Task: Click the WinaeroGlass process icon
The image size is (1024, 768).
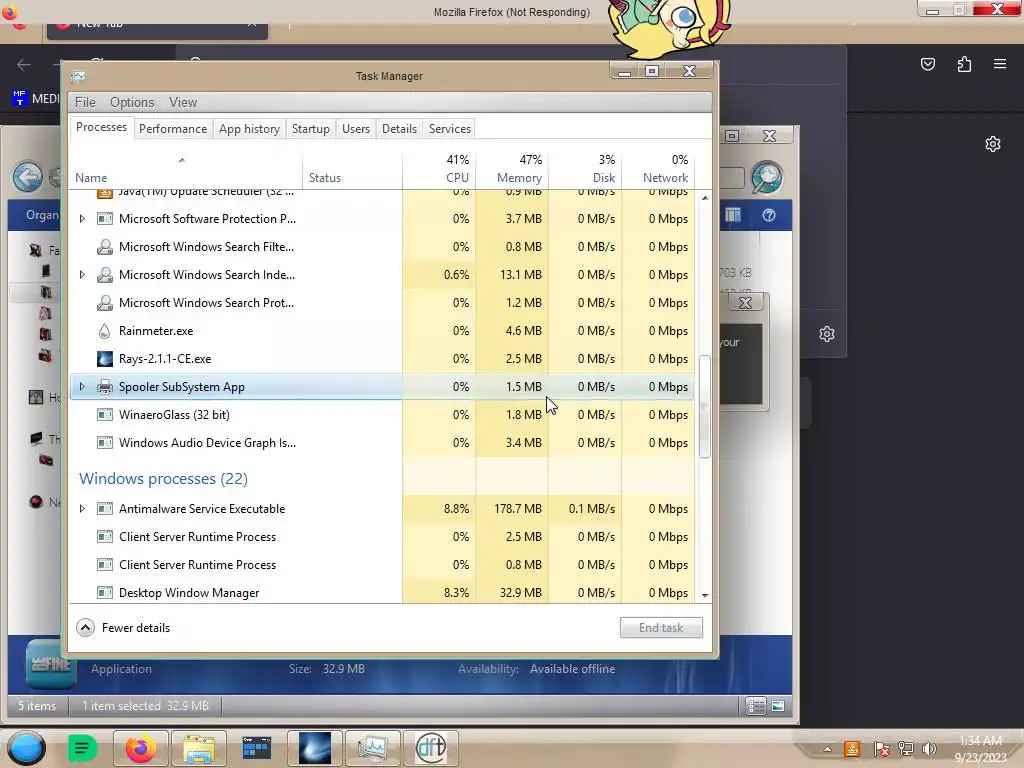Action: (104, 415)
